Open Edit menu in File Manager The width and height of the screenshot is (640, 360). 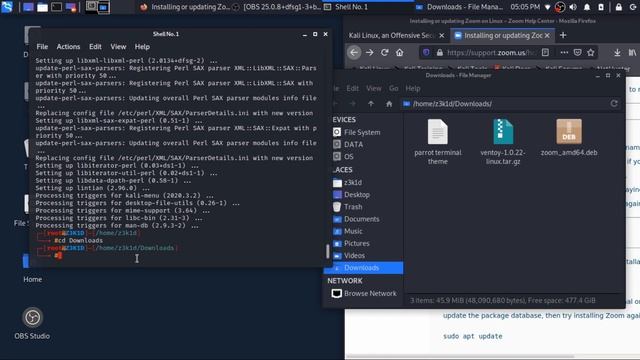[x=352, y=88]
